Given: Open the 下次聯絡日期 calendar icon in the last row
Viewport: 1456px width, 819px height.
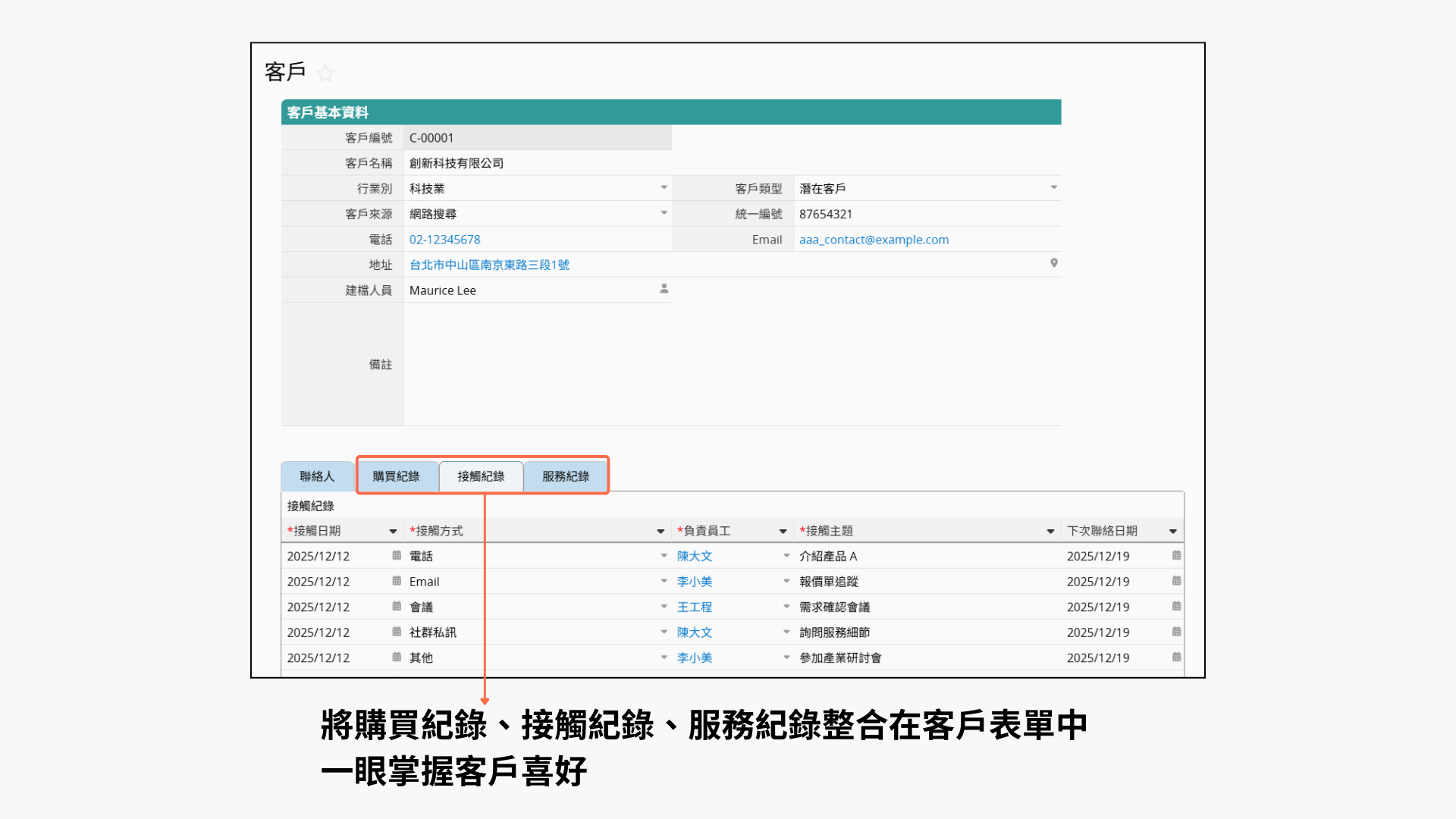Looking at the screenshot, I should tap(1176, 657).
